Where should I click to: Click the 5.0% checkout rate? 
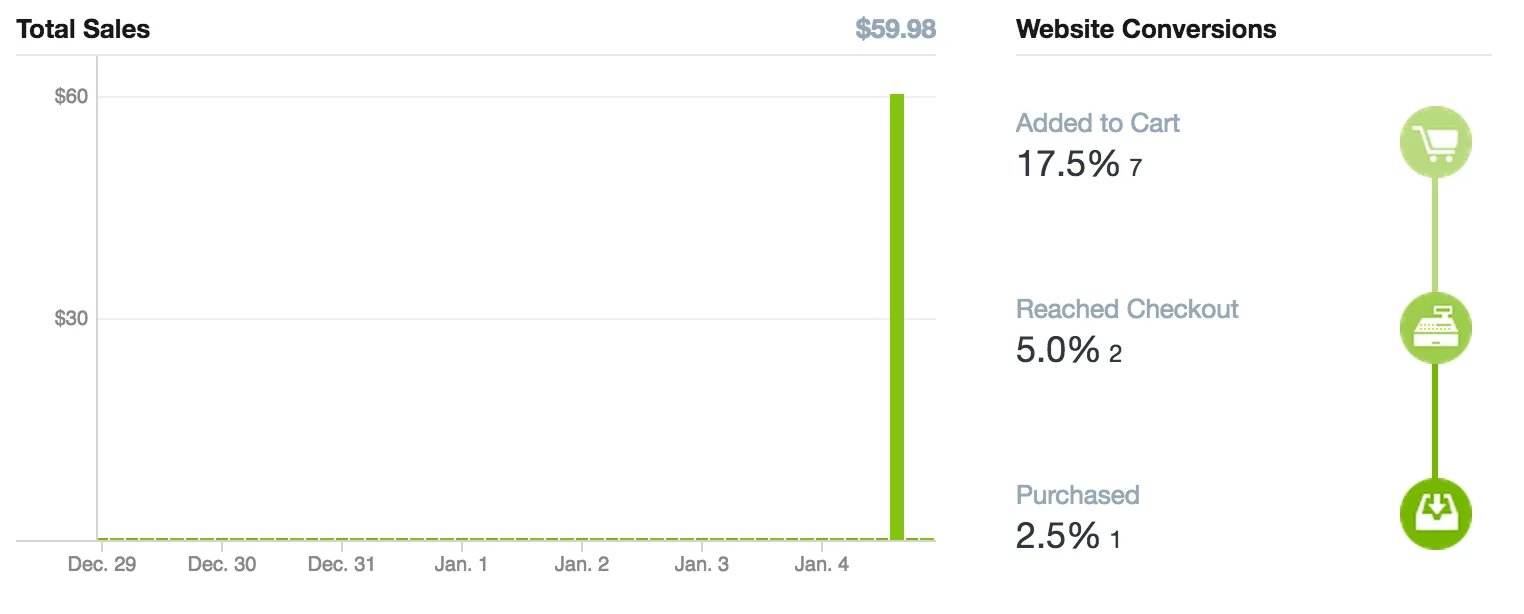(1057, 349)
